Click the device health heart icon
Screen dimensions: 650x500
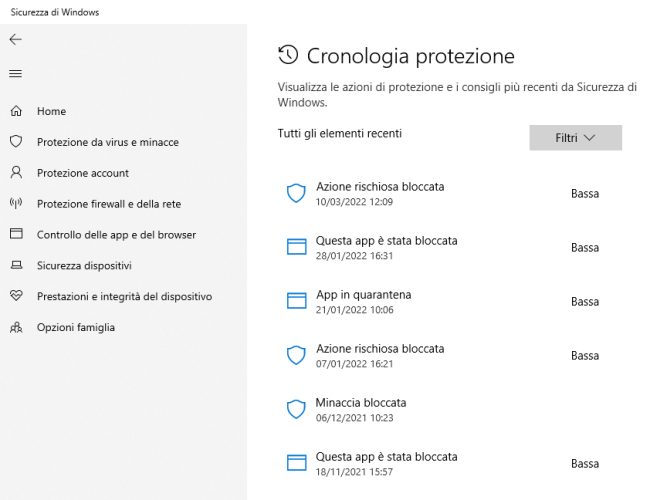coord(15,297)
